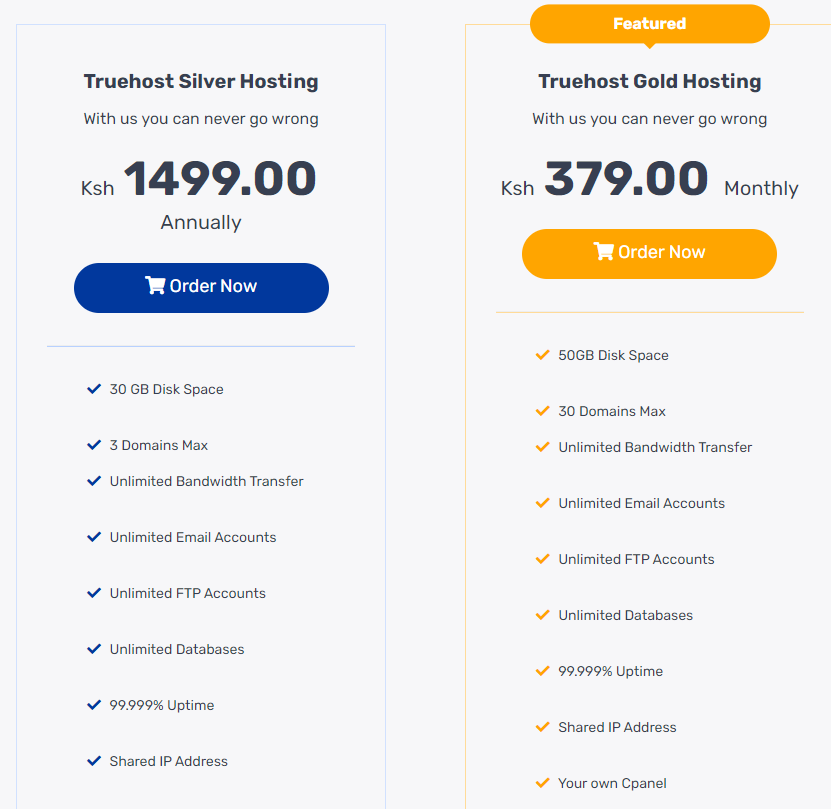
Task: Order the Truehost Gold Hosting plan
Action: point(649,254)
